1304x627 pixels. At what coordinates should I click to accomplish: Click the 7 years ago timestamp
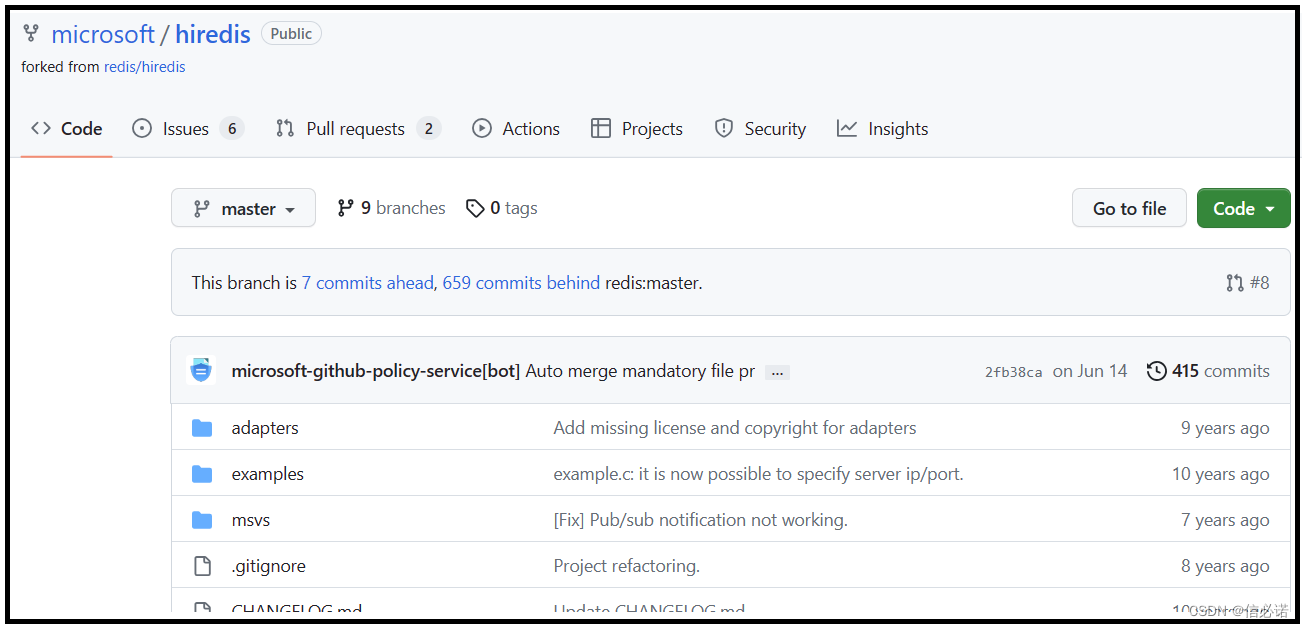tap(1225, 520)
